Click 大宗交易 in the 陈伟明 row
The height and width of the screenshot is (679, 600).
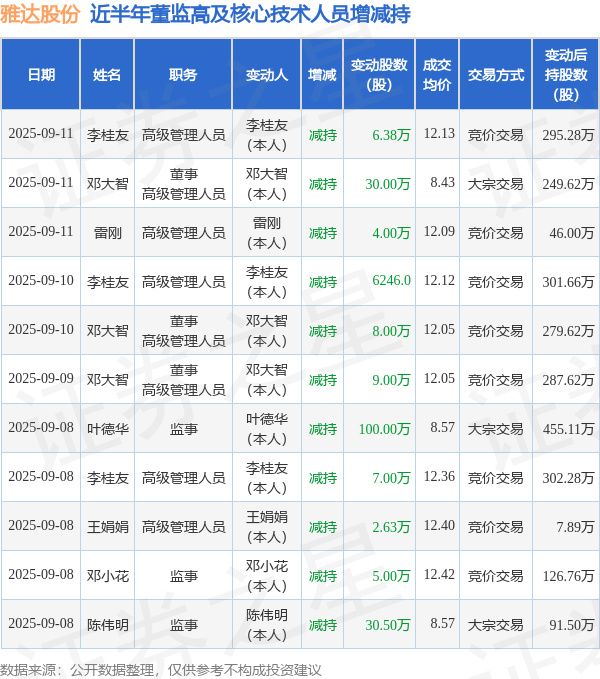[495, 624]
